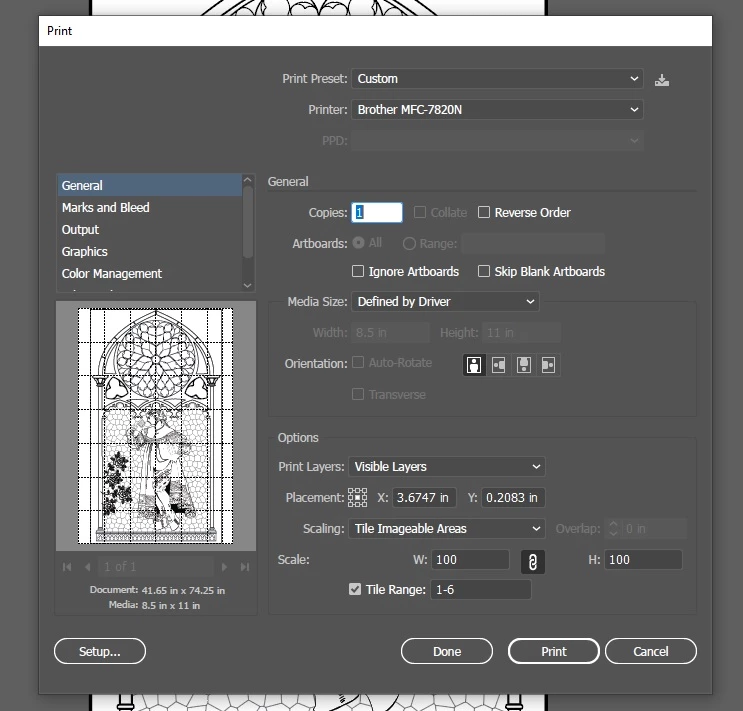Go to previous preview page
This screenshot has height=711, width=743.
click(x=87, y=567)
